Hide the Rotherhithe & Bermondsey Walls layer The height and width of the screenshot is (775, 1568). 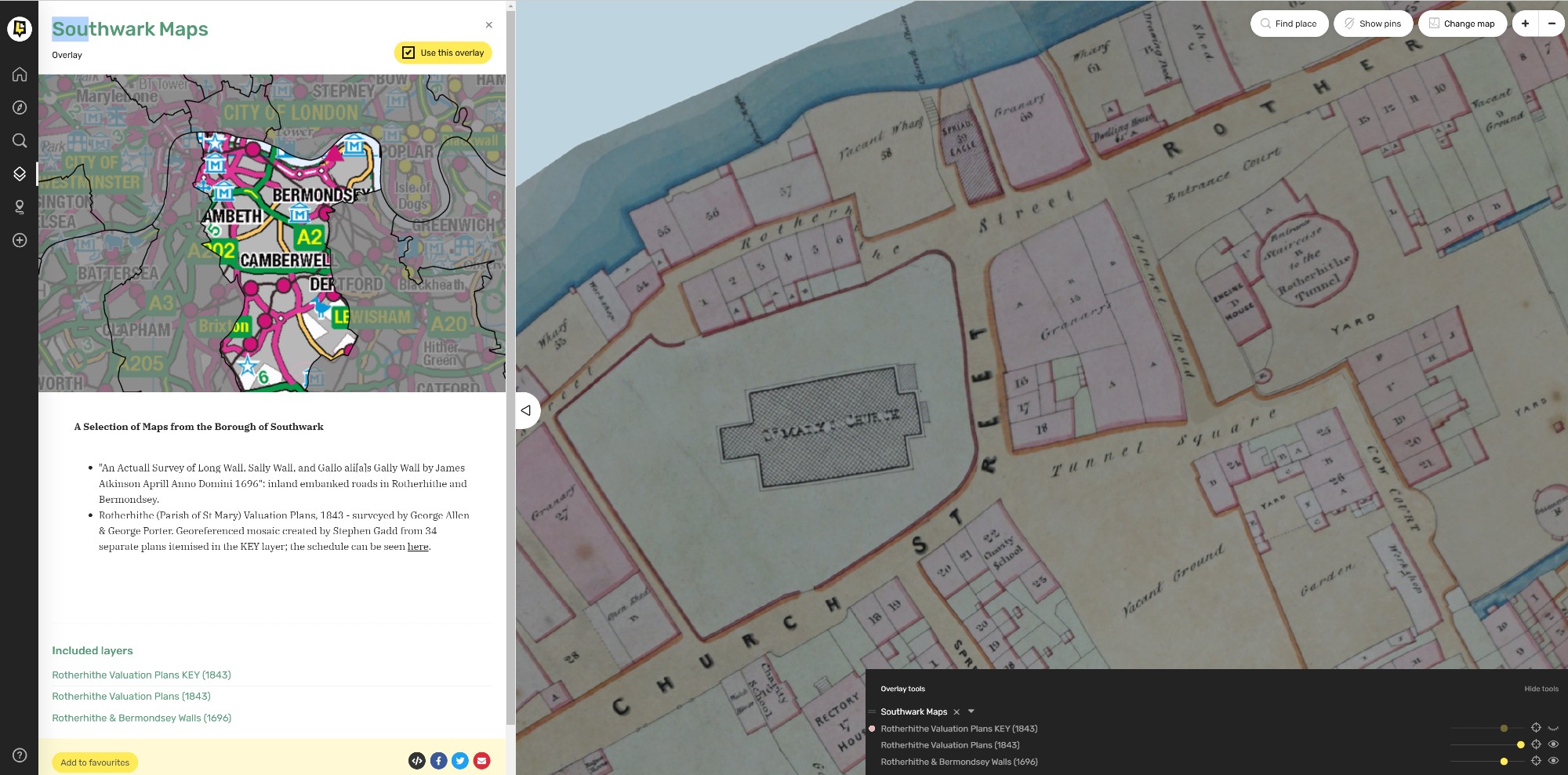[x=1552, y=761]
